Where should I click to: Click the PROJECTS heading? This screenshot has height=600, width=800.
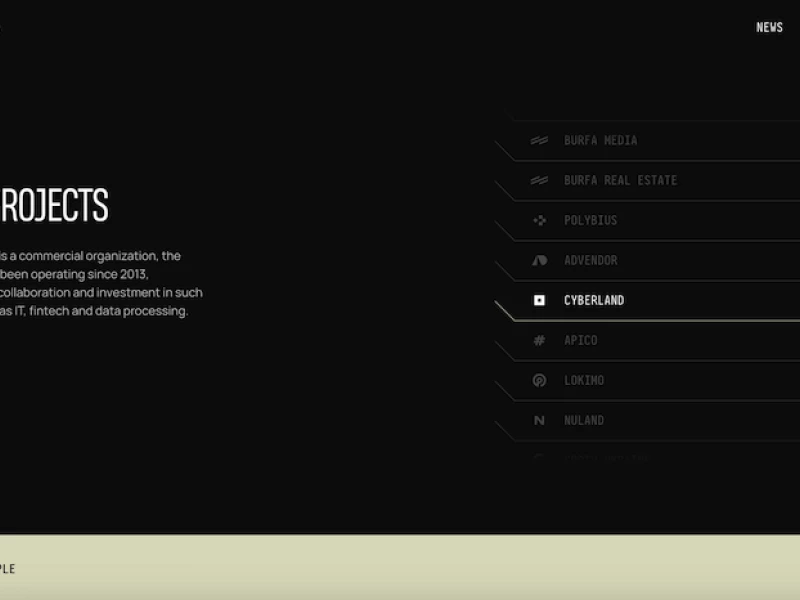click(54, 205)
